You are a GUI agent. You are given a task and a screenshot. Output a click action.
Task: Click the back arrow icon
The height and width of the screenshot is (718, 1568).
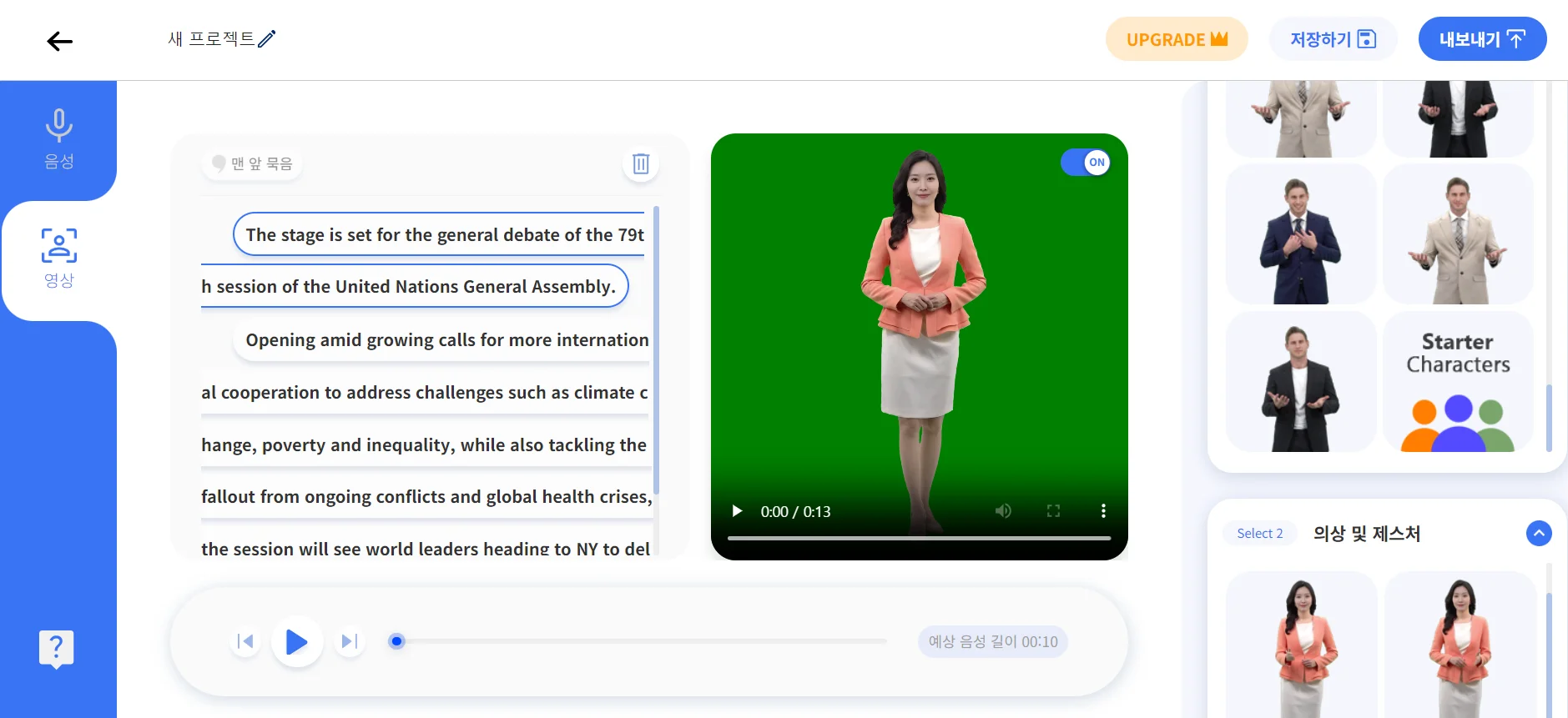(x=59, y=41)
